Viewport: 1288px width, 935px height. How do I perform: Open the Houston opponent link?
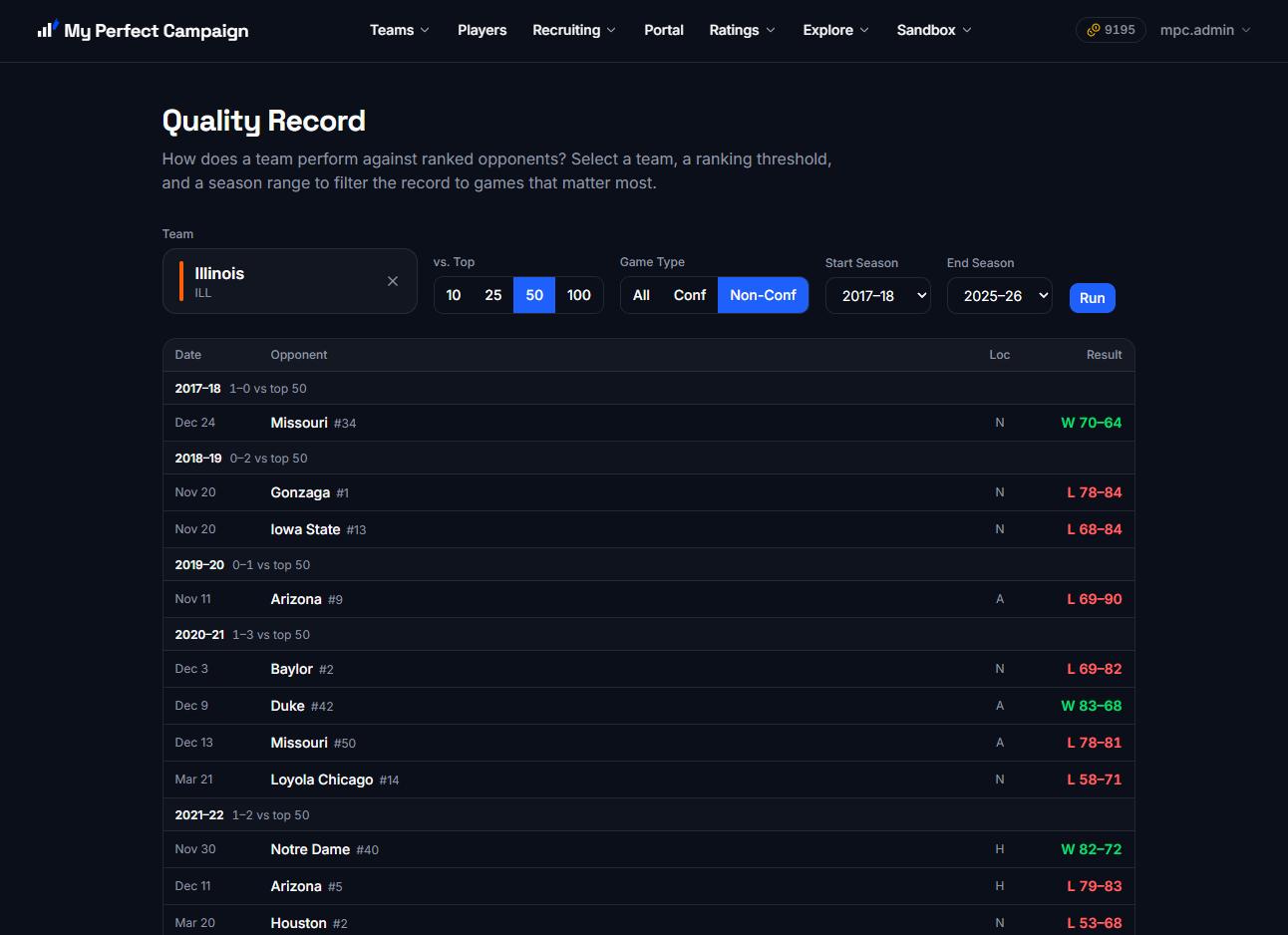coord(299,923)
